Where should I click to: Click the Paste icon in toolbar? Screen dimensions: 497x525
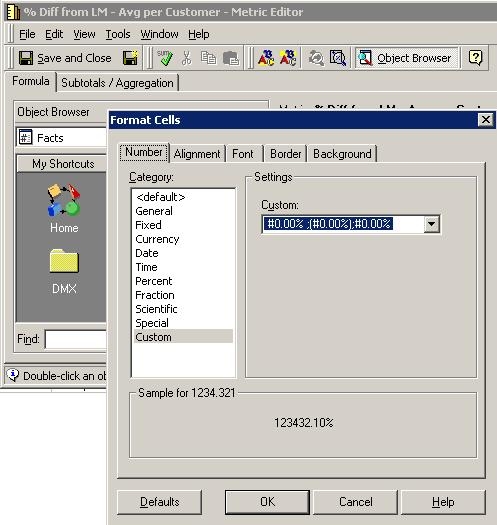(x=231, y=58)
